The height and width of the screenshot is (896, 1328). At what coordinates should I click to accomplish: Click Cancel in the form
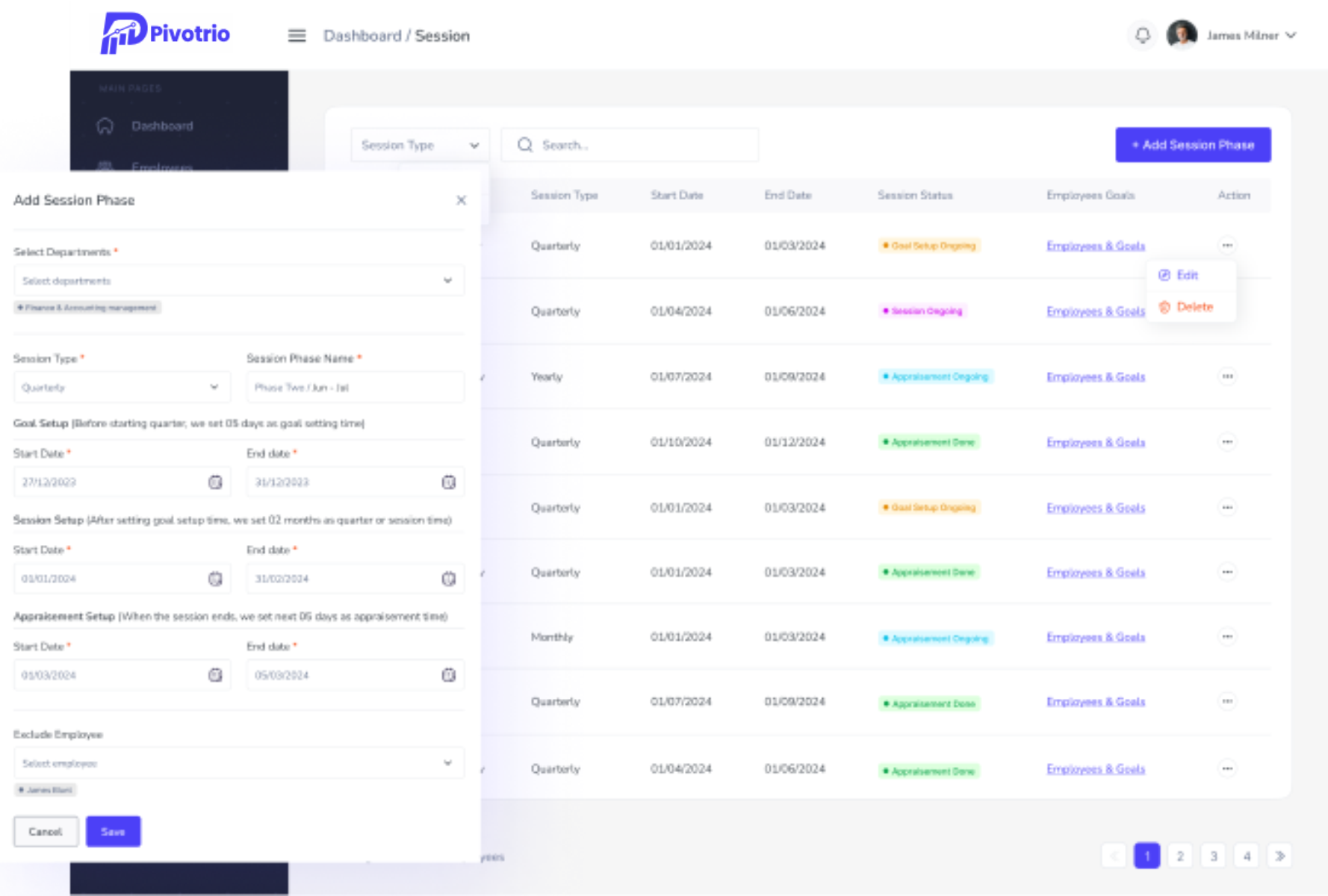coord(46,832)
